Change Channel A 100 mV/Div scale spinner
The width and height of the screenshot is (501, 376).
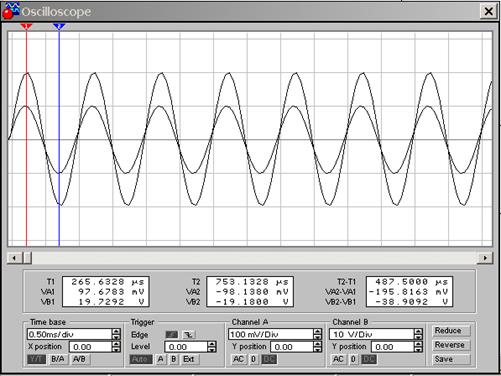point(318,334)
